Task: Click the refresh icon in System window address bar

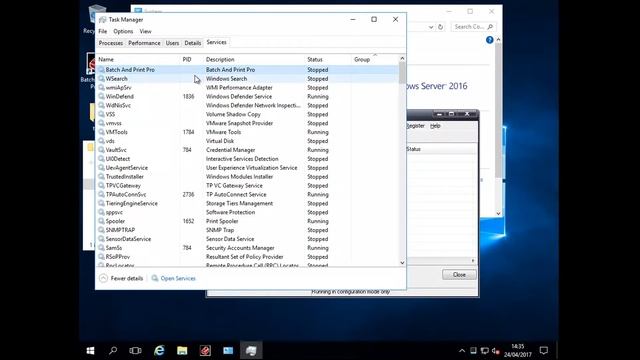Action: (440, 27)
